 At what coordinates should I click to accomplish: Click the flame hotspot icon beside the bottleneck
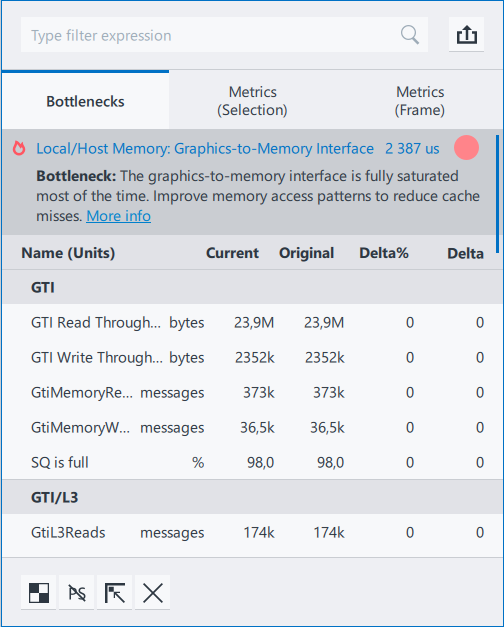coord(19,148)
